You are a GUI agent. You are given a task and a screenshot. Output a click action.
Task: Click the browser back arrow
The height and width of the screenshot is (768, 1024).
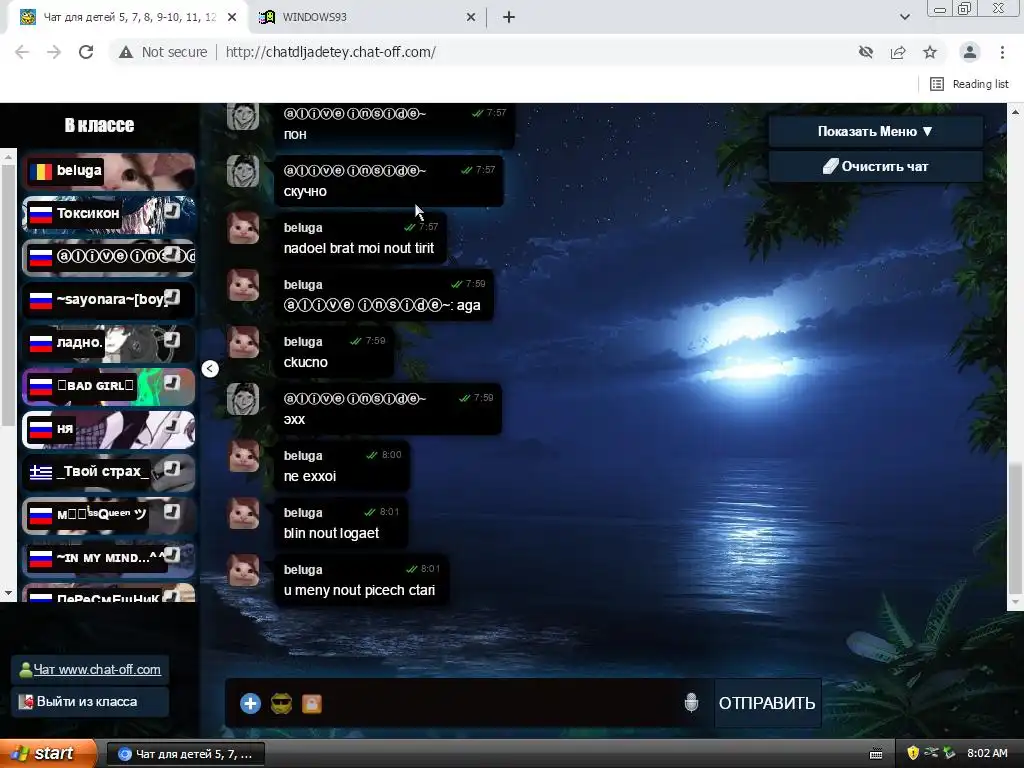coord(22,52)
